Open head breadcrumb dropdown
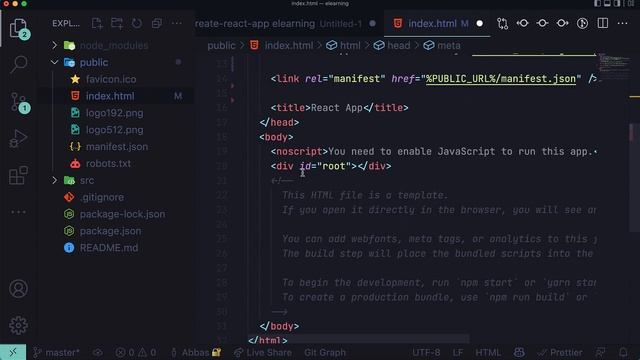Image resolution: width=640 pixels, height=360 pixels. point(392,45)
